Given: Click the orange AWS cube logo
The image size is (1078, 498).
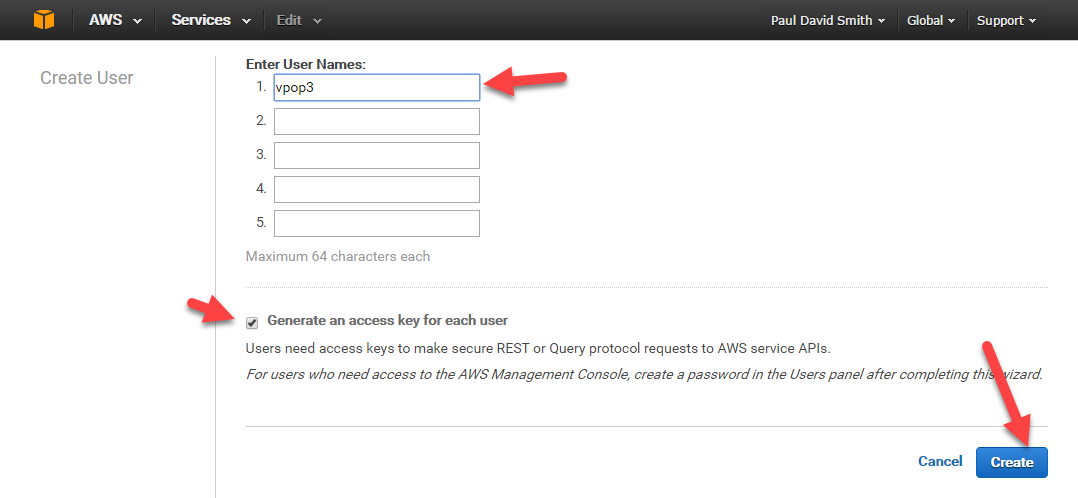Looking at the screenshot, I should click(44, 20).
